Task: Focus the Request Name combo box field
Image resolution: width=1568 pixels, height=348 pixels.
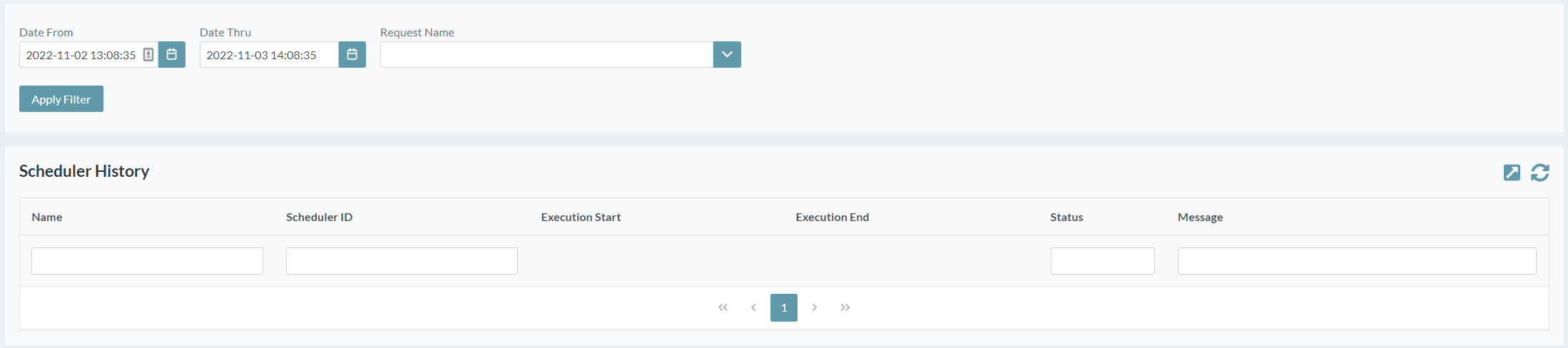Action: [x=546, y=55]
